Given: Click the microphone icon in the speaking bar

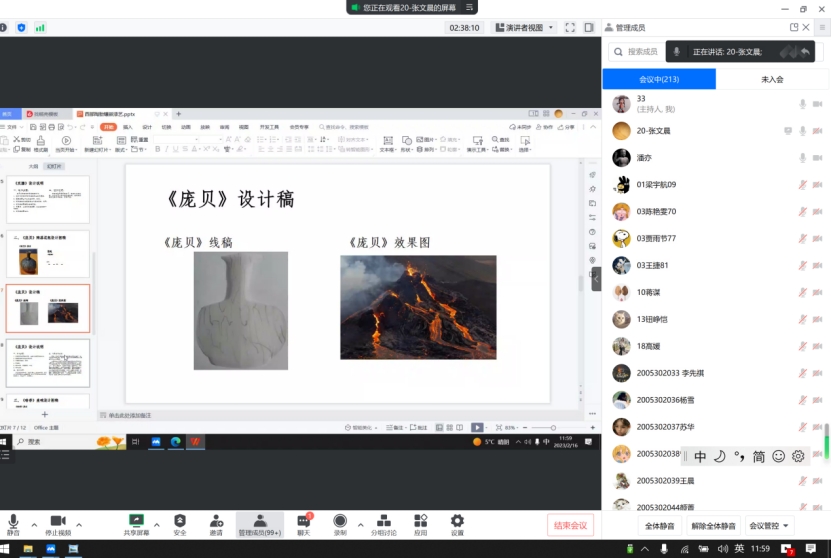Looking at the screenshot, I should [x=677, y=51].
